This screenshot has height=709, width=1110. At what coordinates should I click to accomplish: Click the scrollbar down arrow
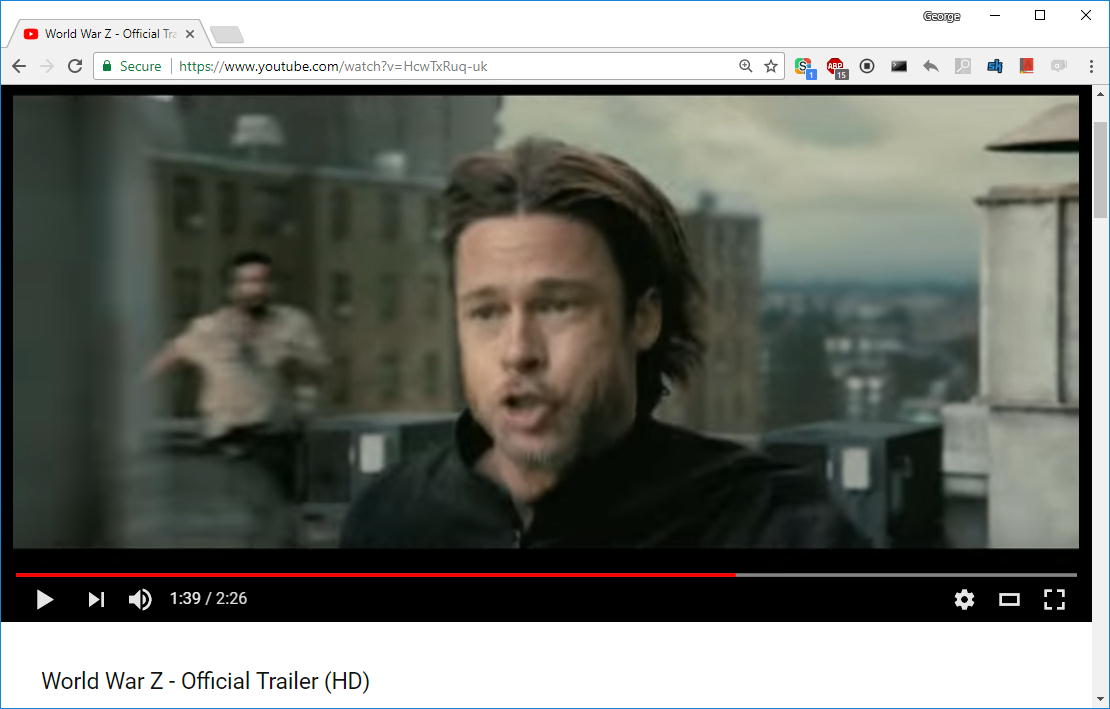[x=1100, y=701]
